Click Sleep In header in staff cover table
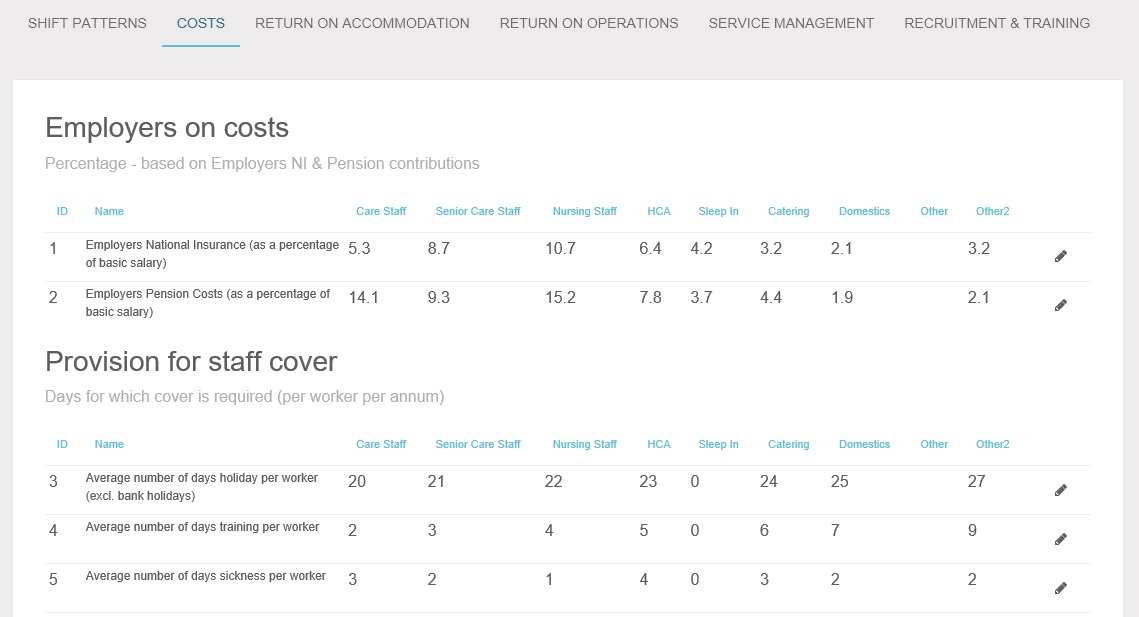 pos(718,444)
